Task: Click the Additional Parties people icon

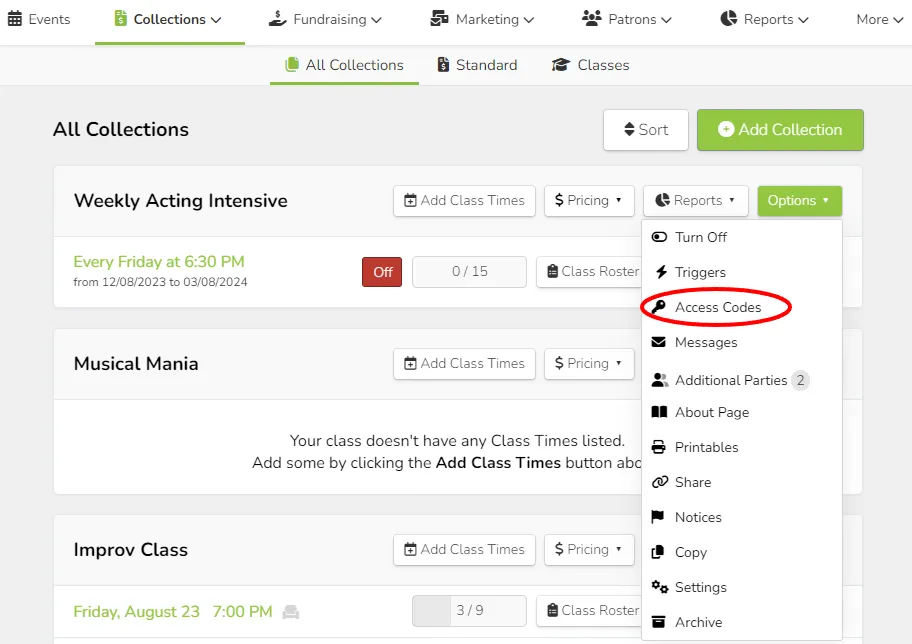Action: coord(660,380)
